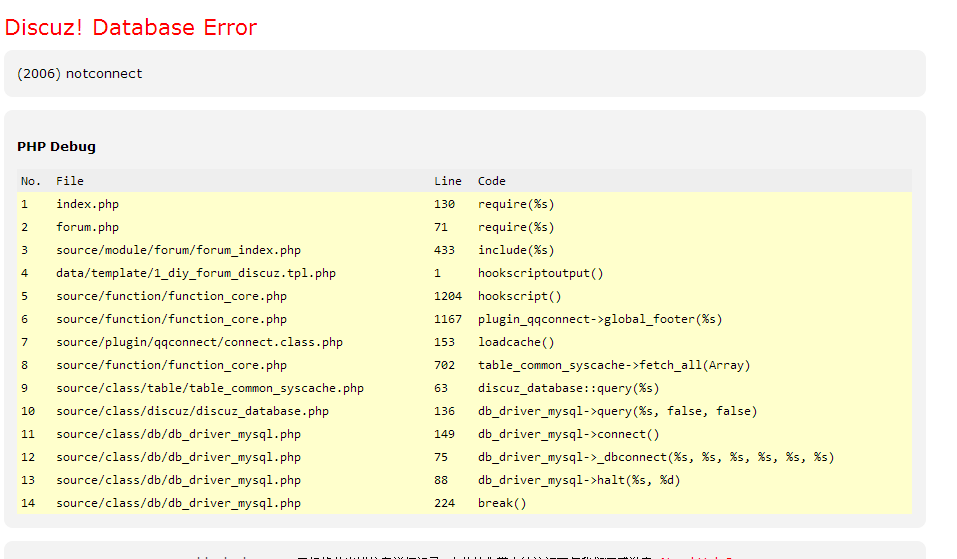957x559 pixels.
Task: Click source/module/forum/forum_index.php path
Action: [178, 250]
